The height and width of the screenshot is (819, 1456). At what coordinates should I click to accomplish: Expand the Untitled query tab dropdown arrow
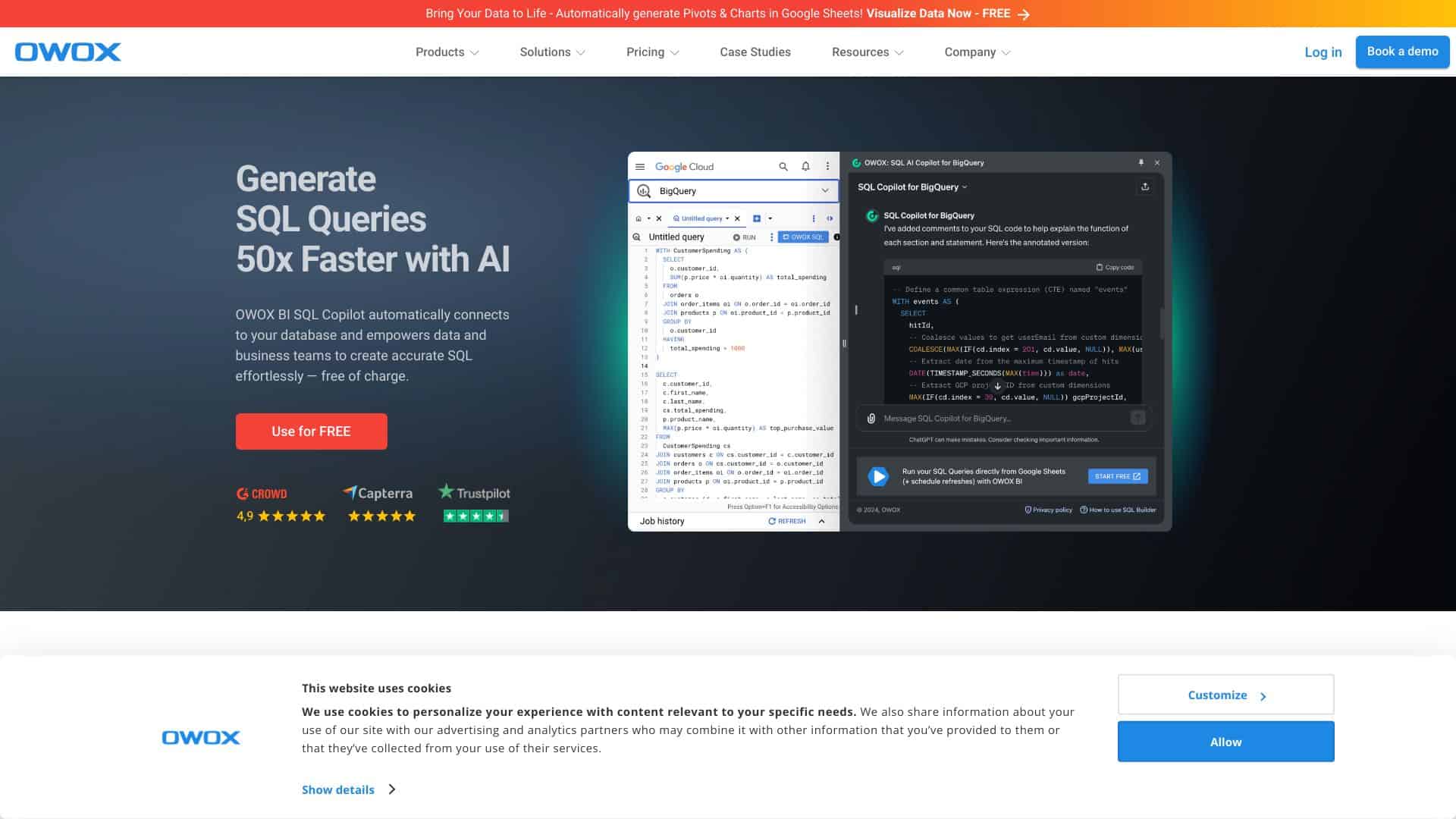[728, 218]
